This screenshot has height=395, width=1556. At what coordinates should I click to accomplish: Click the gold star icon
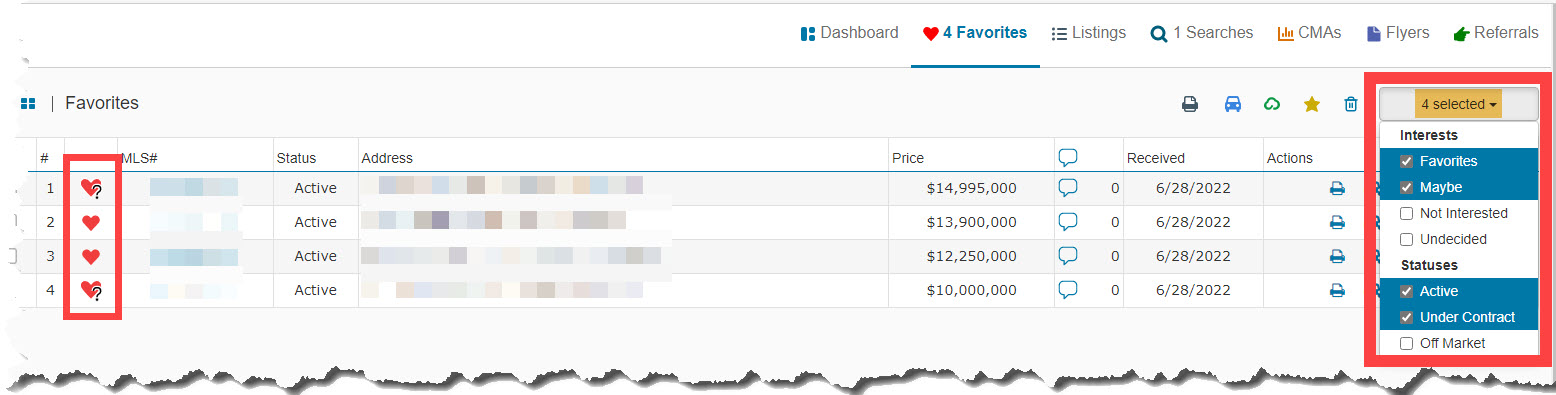1312,104
